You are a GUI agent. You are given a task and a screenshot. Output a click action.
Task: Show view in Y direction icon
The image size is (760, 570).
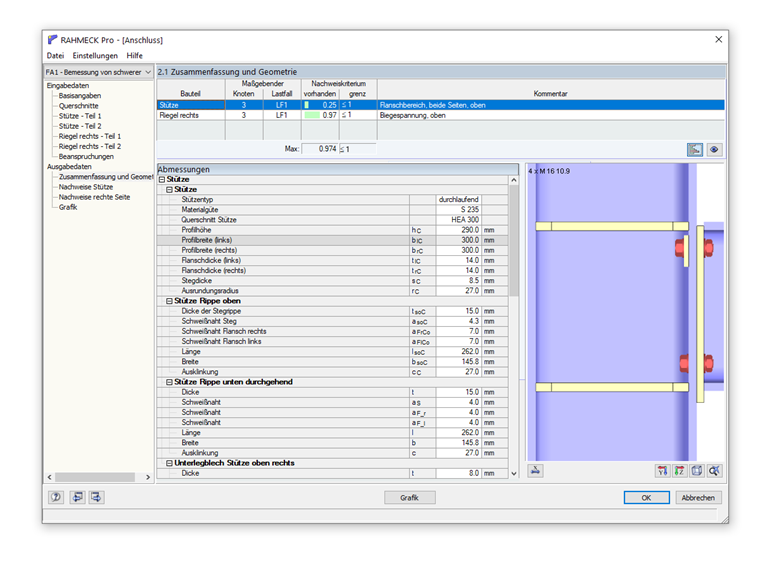pos(663,471)
